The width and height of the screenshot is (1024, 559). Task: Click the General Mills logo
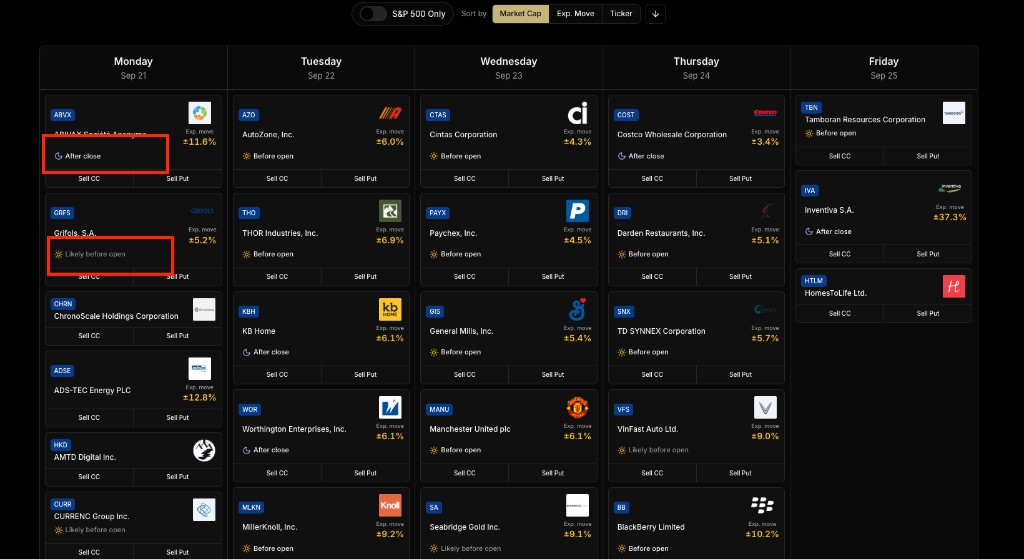[577, 310]
